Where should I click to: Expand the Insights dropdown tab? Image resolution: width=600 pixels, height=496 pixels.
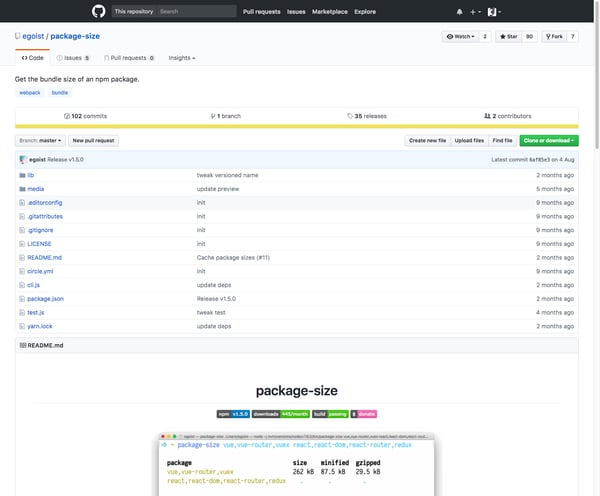coord(182,58)
